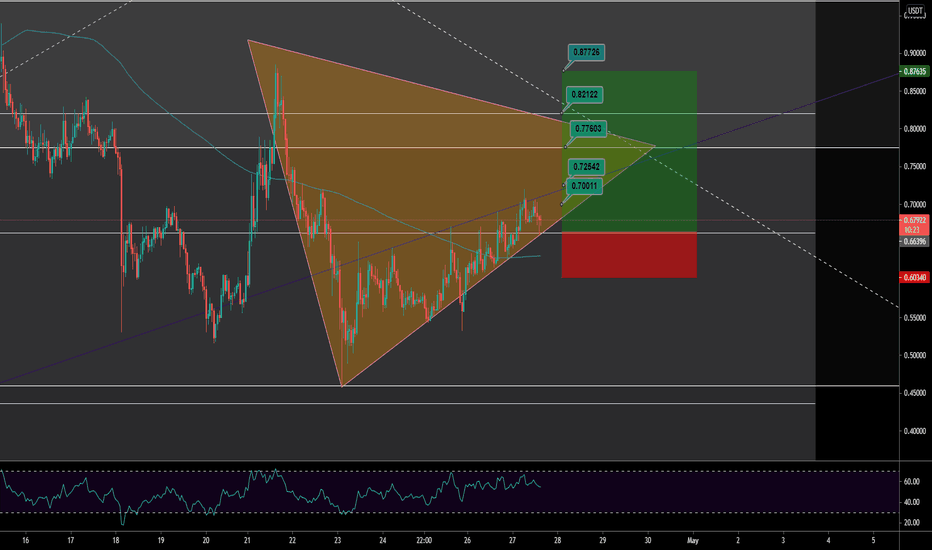Image resolution: width=932 pixels, height=550 pixels.
Task: Click the 0.40000 price axis tick
Action: tap(915, 430)
